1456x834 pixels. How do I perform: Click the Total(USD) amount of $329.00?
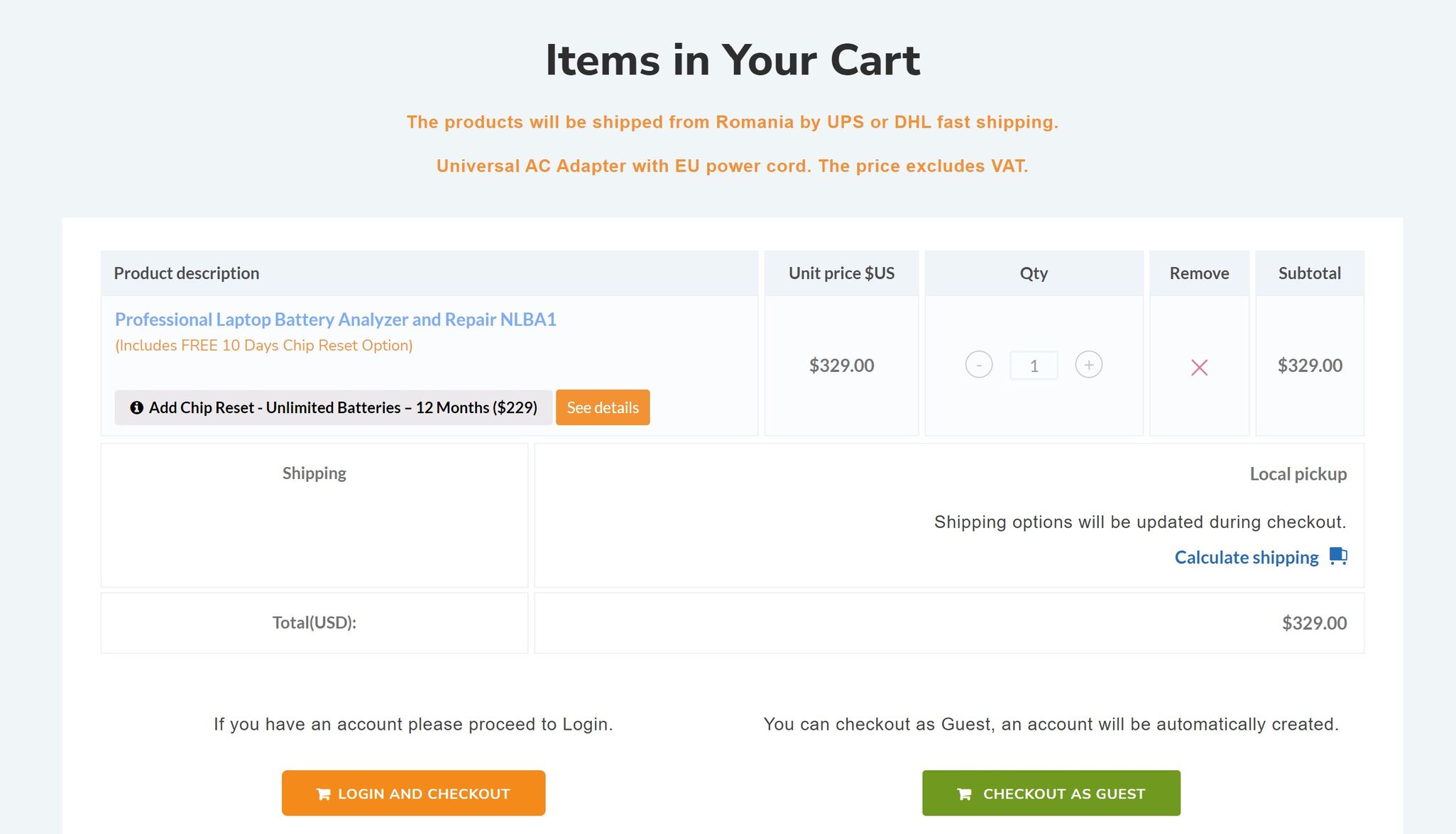click(1314, 623)
